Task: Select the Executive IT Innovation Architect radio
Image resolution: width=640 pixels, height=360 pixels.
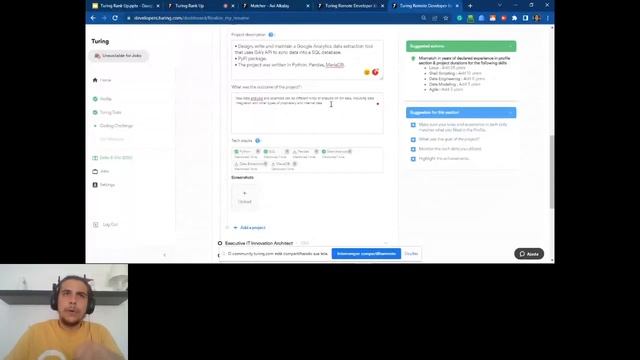Action: 220,243
